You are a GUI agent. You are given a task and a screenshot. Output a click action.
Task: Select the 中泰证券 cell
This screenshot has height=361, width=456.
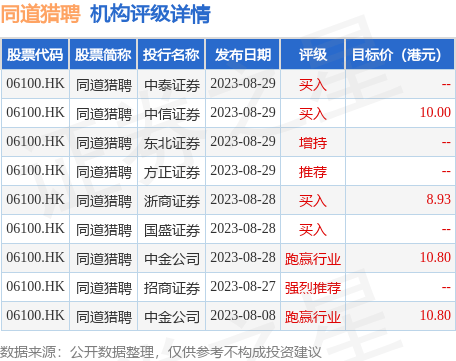click(x=172, y=85)
